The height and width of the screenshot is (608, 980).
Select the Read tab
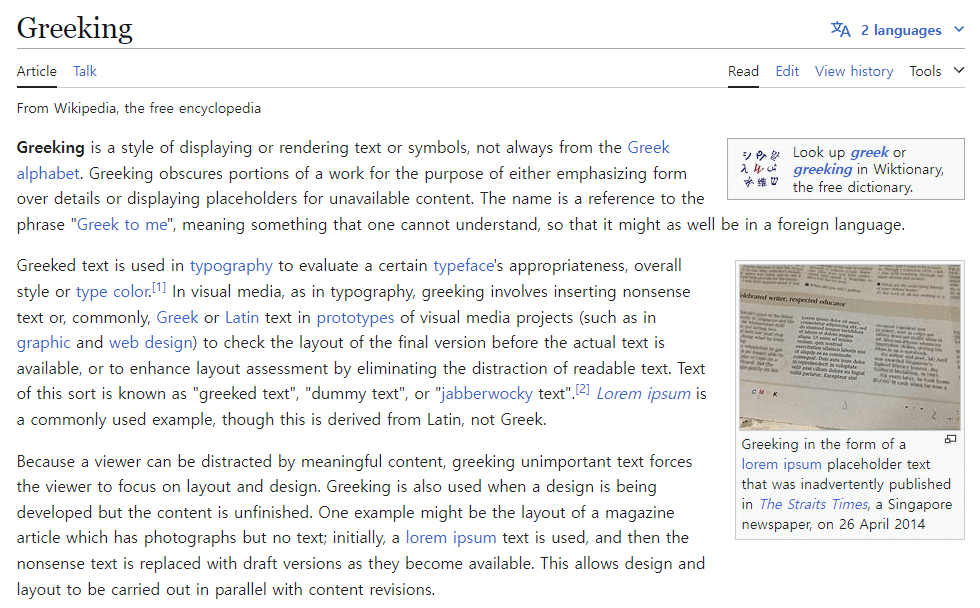point(743,71)
